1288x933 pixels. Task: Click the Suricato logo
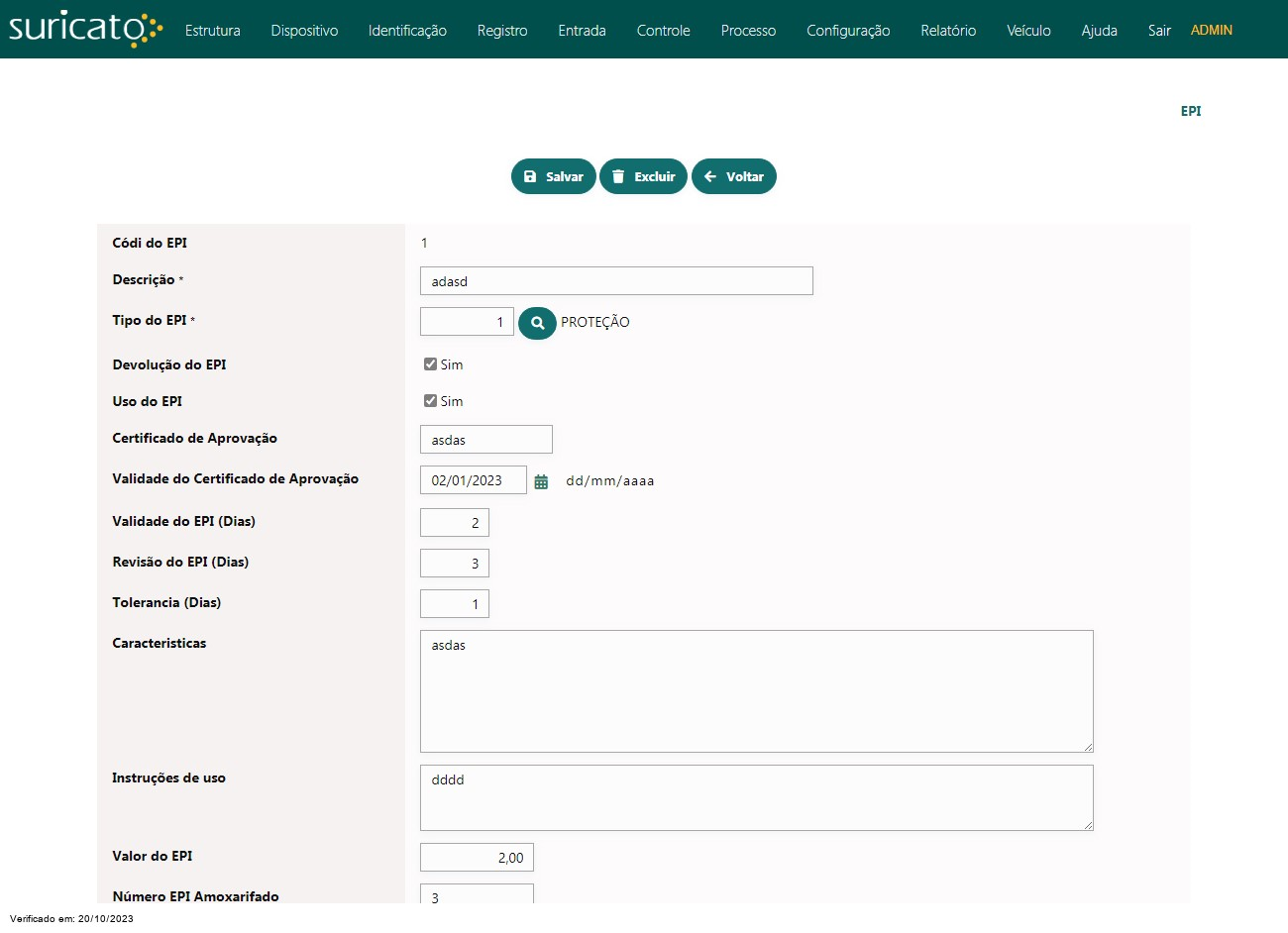[85, 29]
